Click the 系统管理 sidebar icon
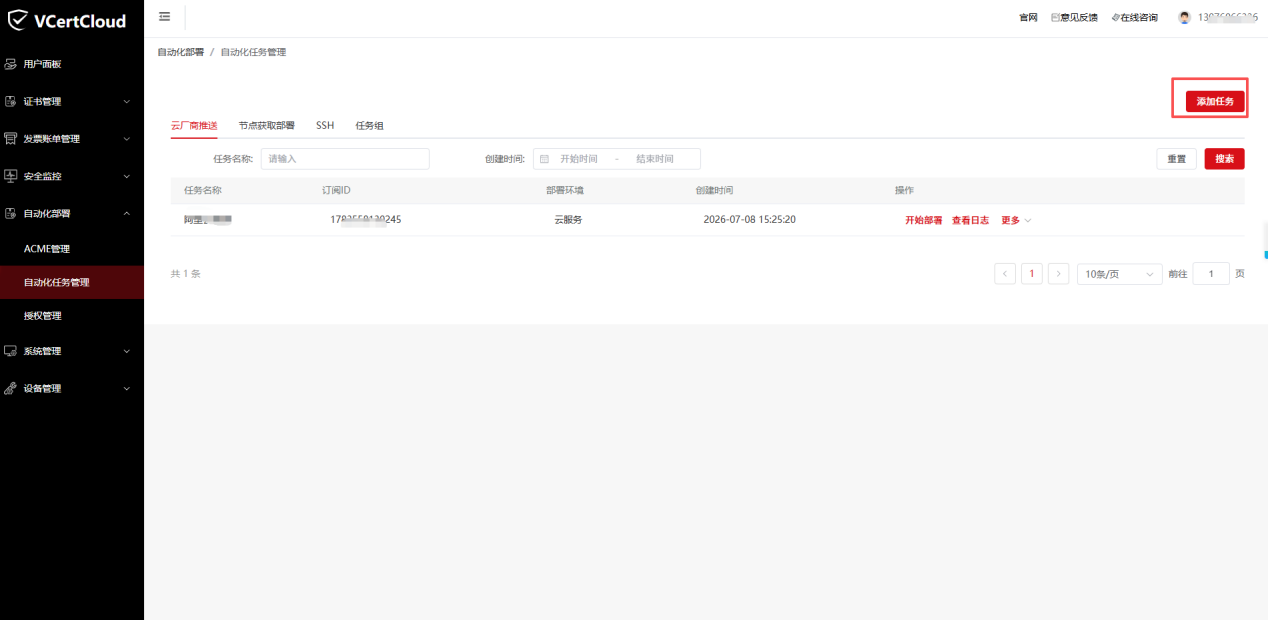This screenshot has width=1268, height=620. coord(11,351)
